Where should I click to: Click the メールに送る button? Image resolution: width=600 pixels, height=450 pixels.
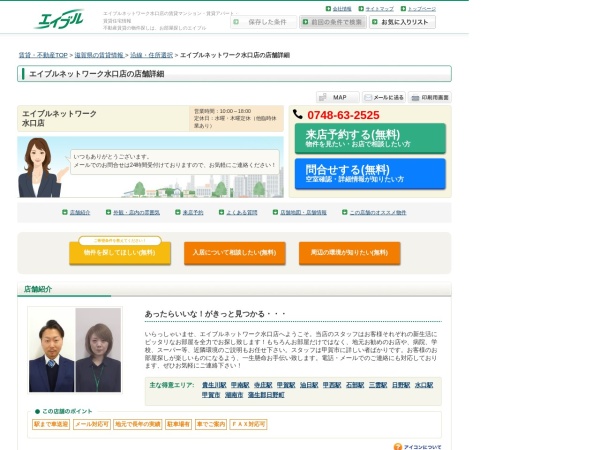384,98
